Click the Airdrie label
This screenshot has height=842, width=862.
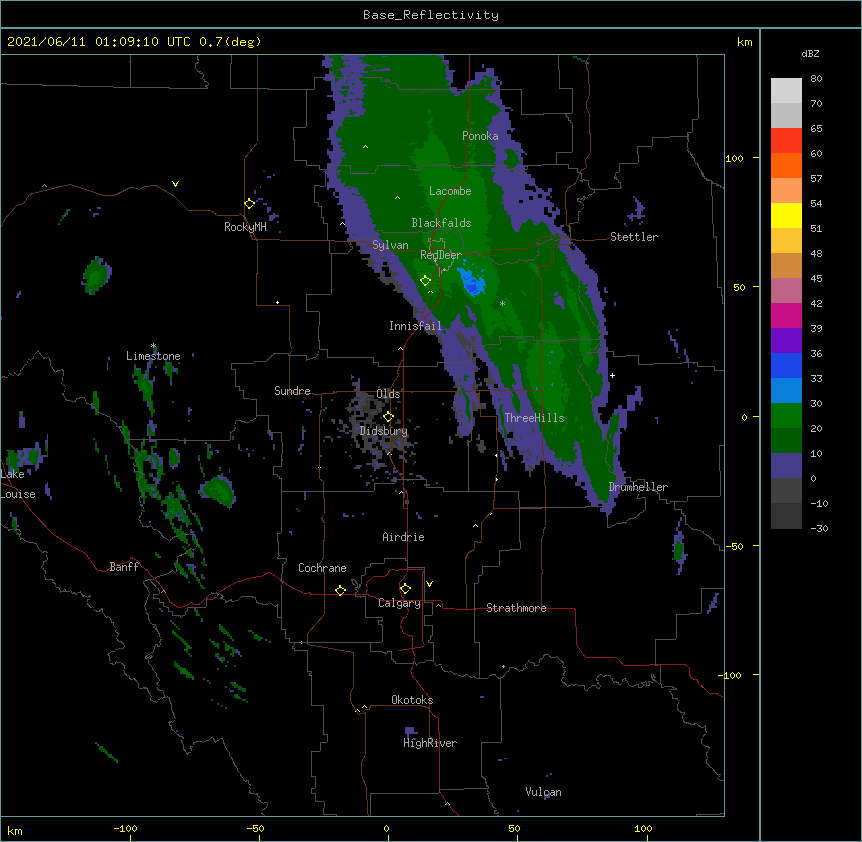404,537
